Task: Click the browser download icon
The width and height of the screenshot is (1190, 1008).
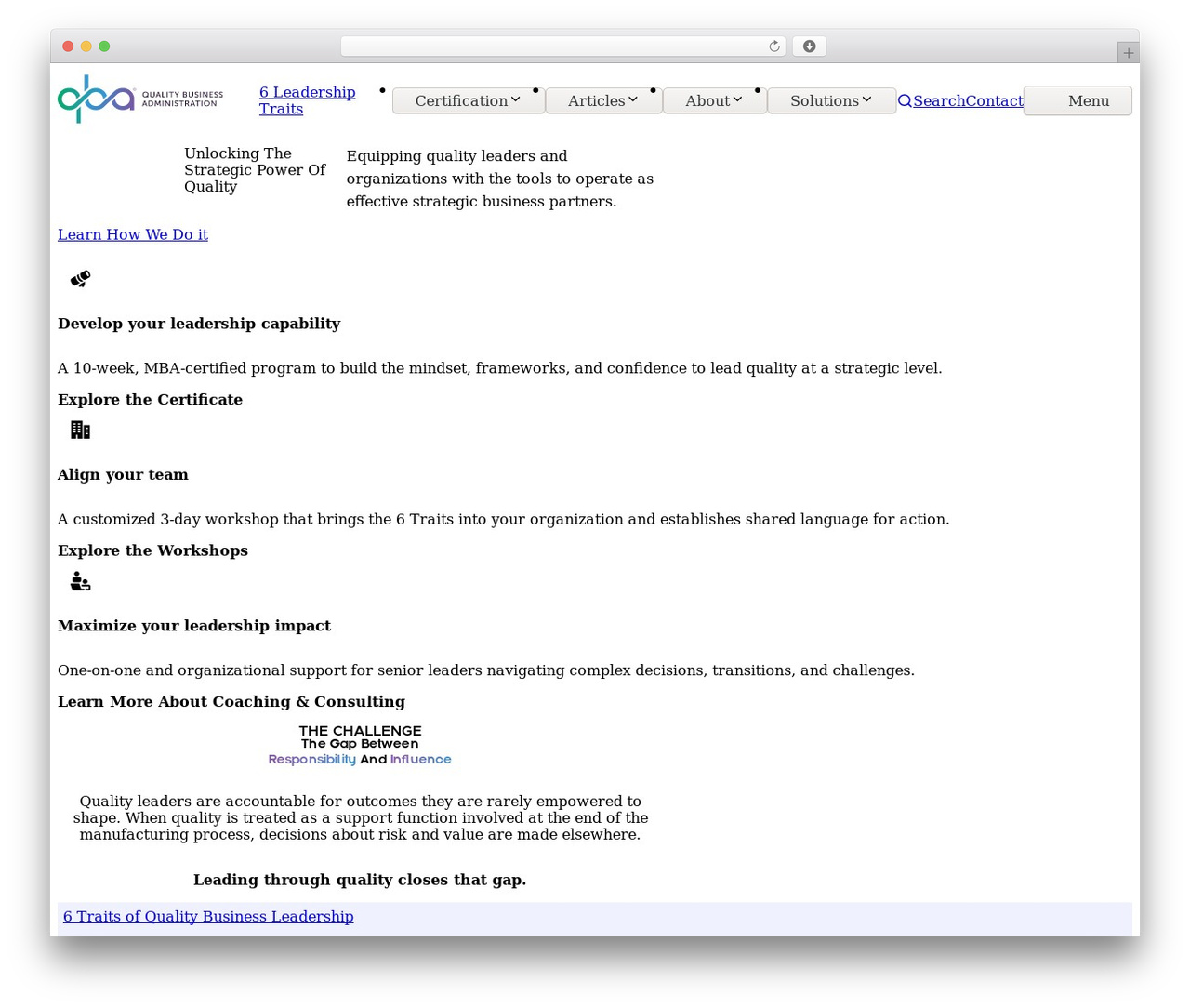Action: click(810, 46)
